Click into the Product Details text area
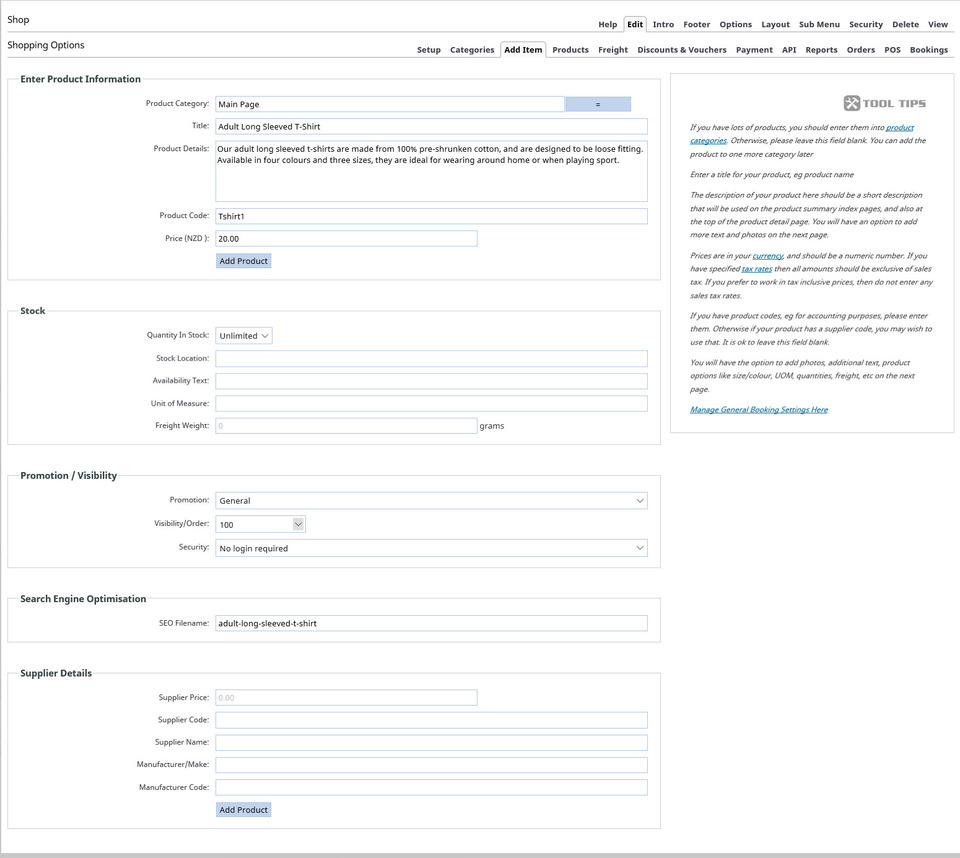Image resolution: width=960 pixels, height=858 pixels. pyautogui.click(x=431, y=171)
